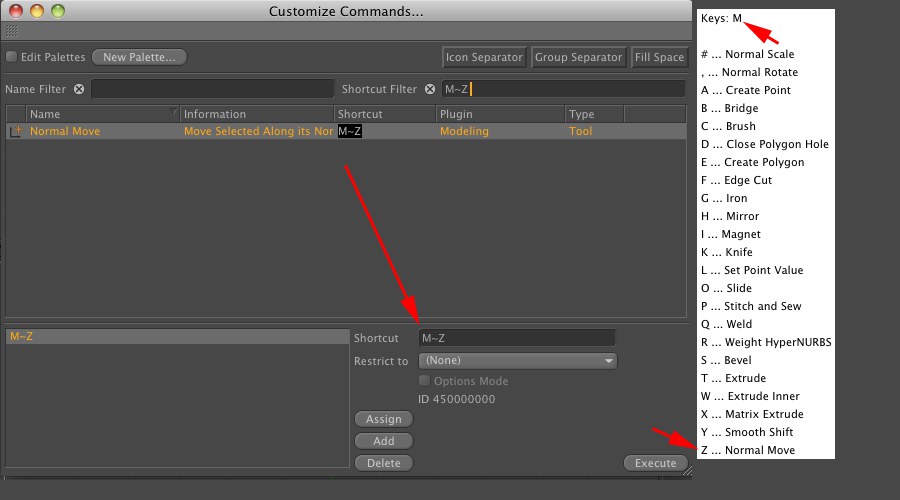Choose A ... Create Point in the keys popup
The image size is (900, 500).
746,90
